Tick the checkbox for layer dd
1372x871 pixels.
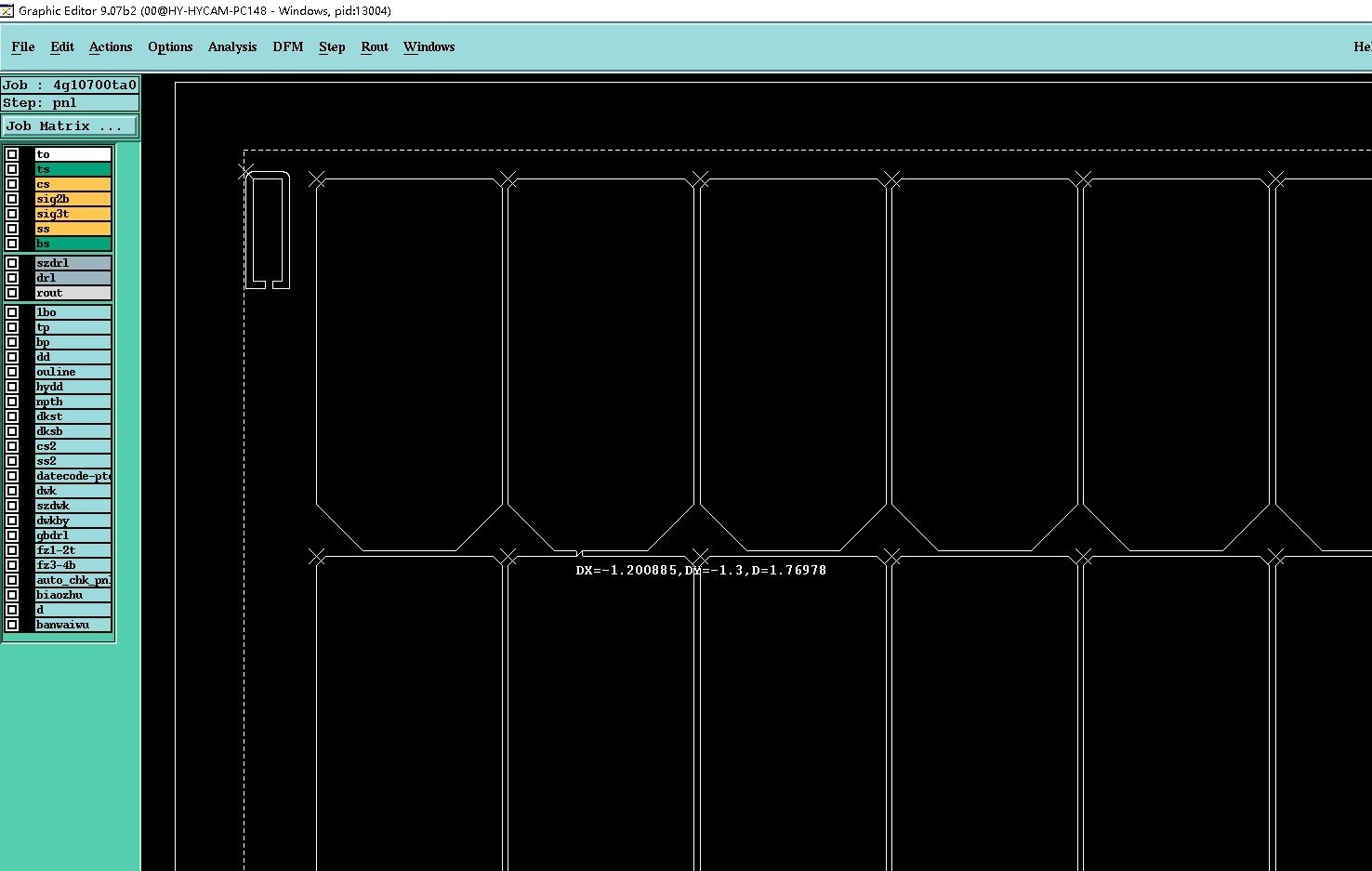pos(12,357)
